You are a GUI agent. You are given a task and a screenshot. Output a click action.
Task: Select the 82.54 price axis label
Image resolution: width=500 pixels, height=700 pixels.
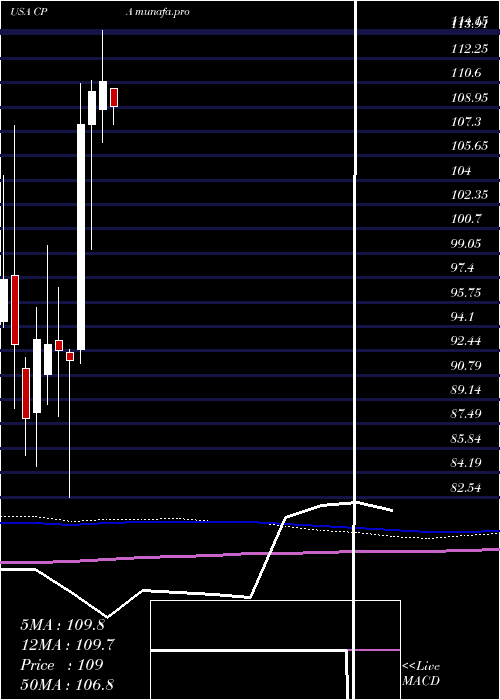point(466,488)
